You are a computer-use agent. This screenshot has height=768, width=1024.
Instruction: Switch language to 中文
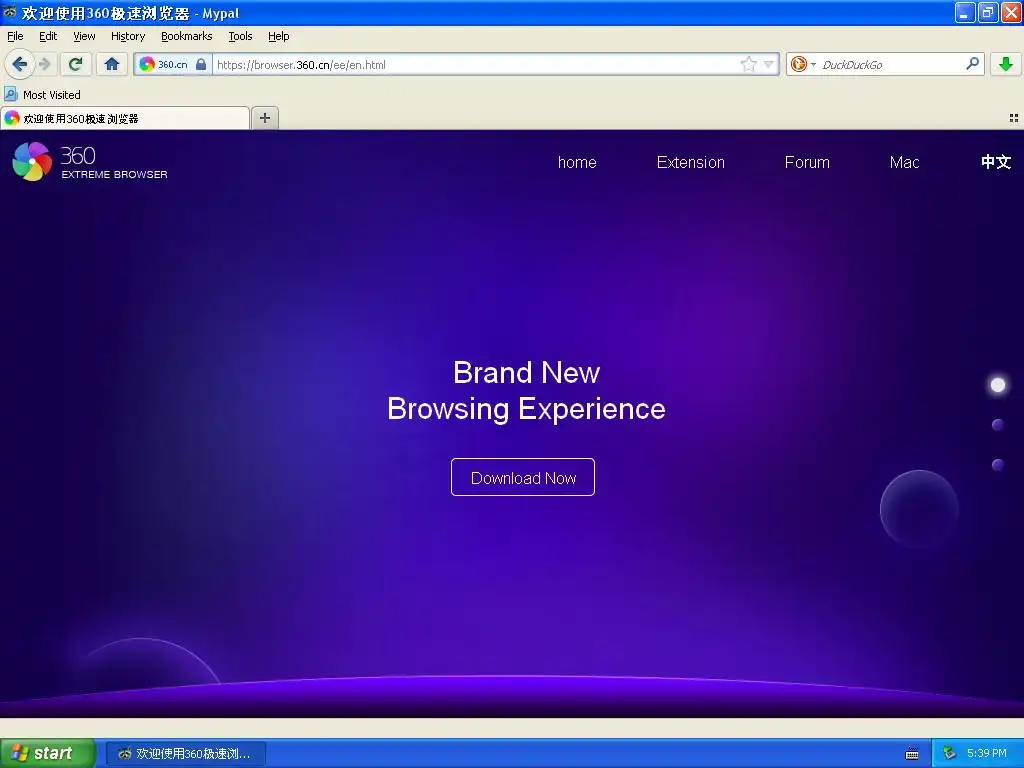[x=996, y=162]
